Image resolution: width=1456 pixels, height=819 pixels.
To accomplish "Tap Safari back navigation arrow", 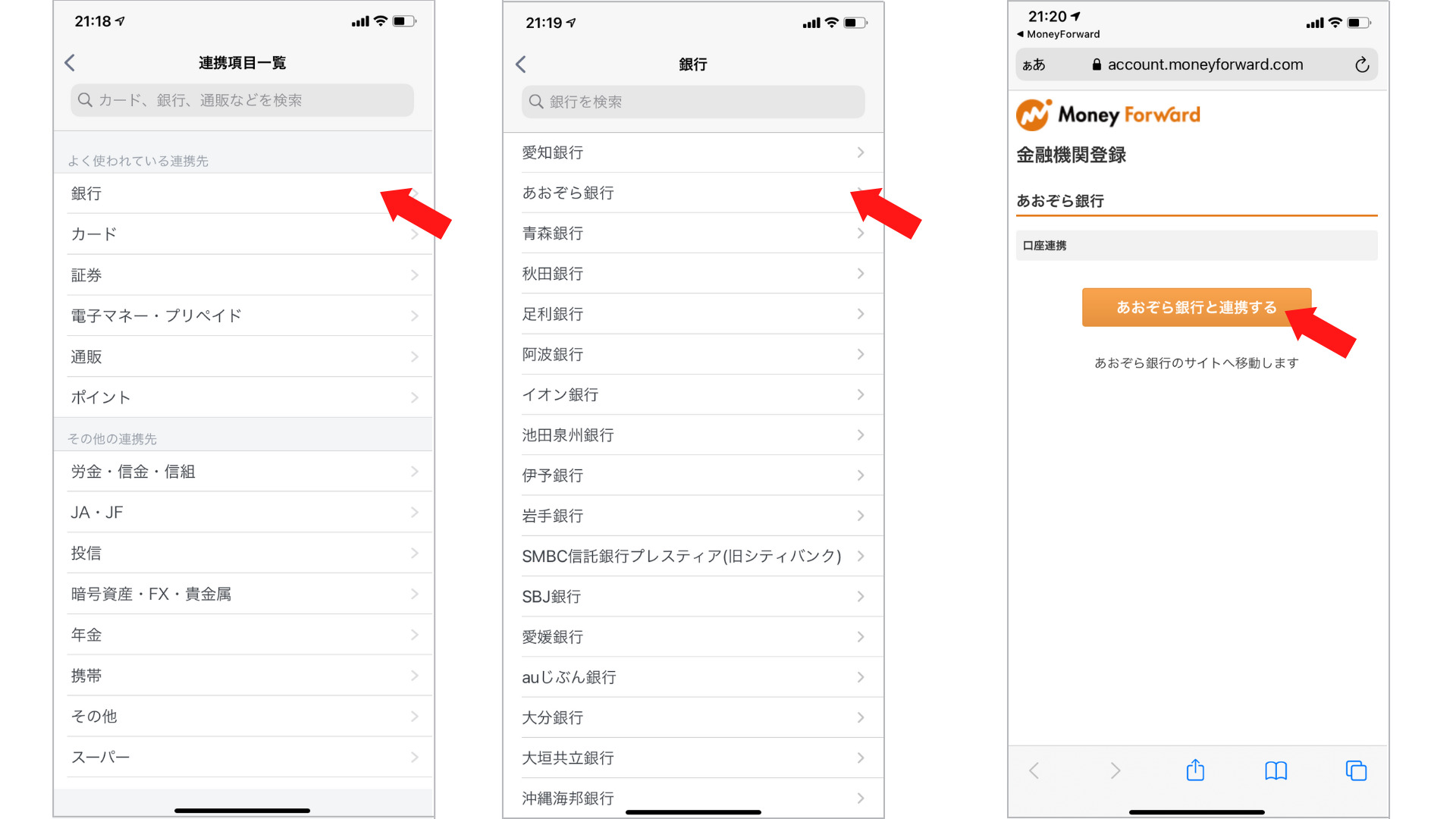I will (1034, 771).
